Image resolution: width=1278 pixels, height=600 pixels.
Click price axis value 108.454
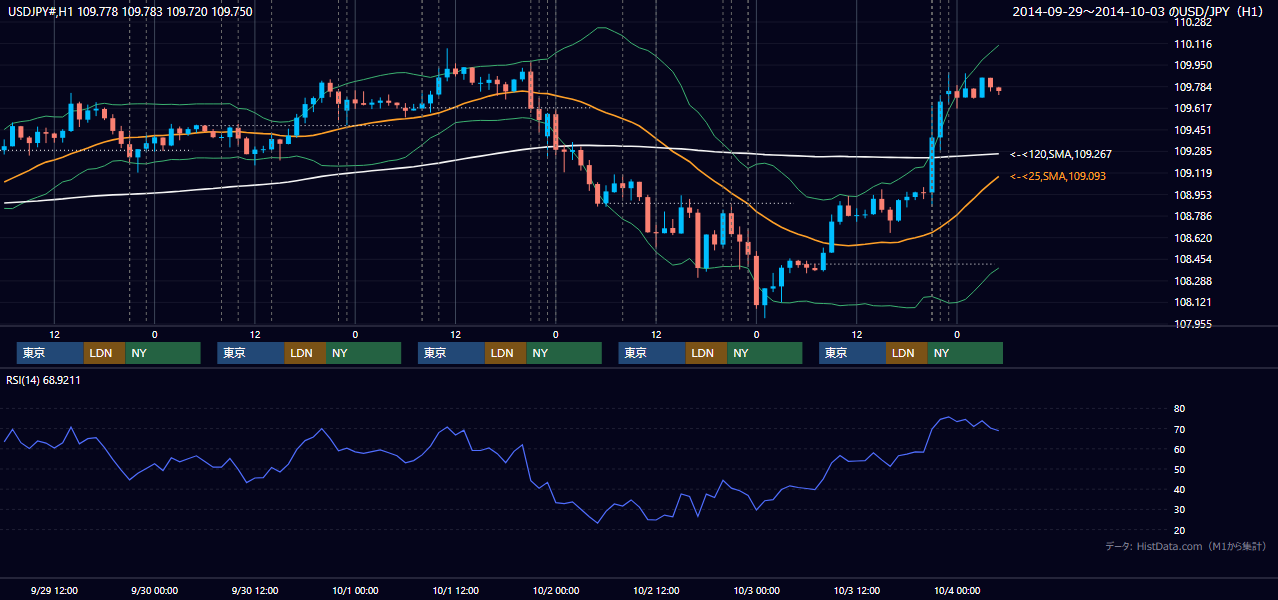[1195, 259]
